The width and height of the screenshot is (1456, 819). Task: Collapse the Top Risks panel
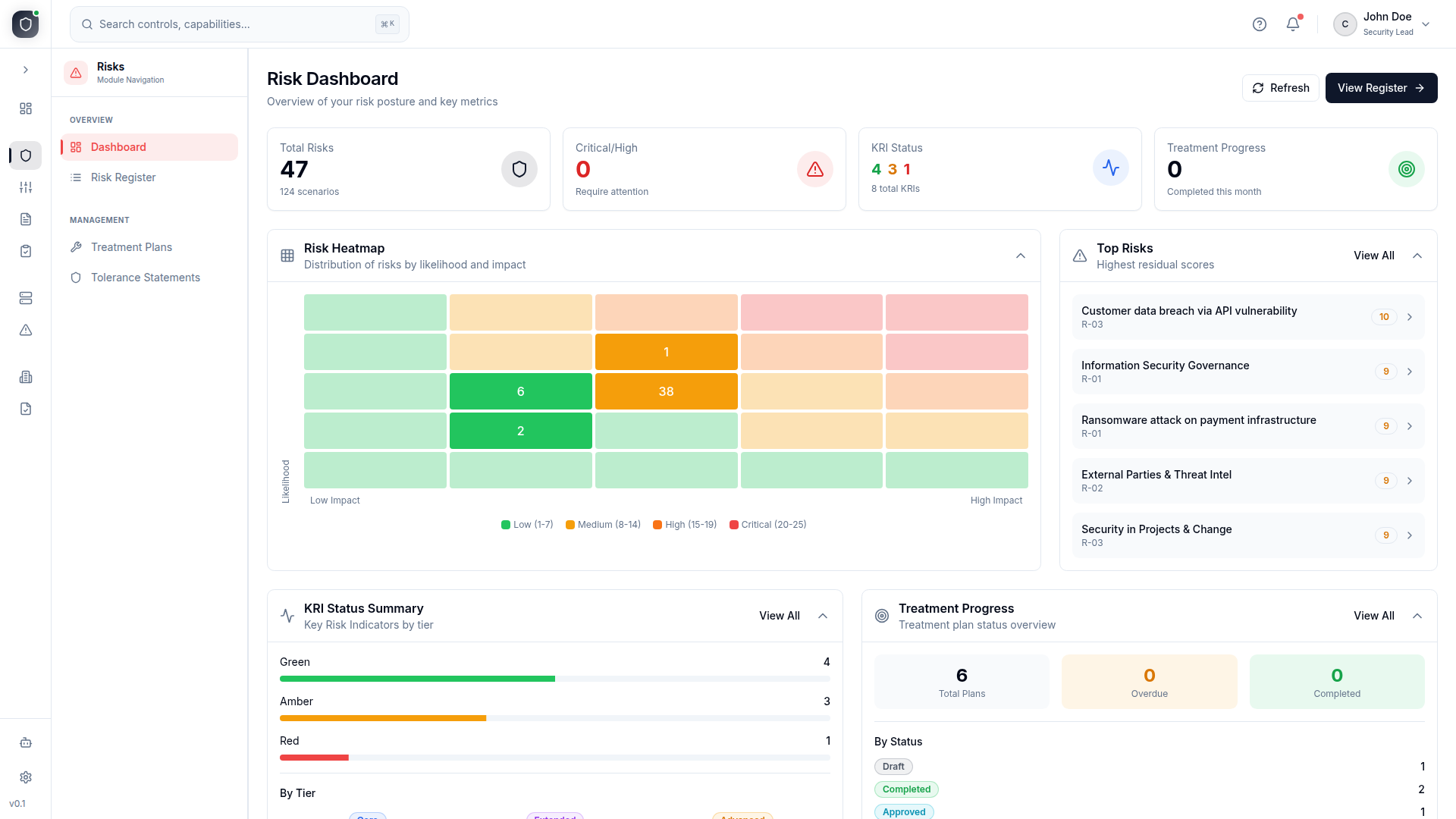pyautogui.click(x=1417, y=256)
